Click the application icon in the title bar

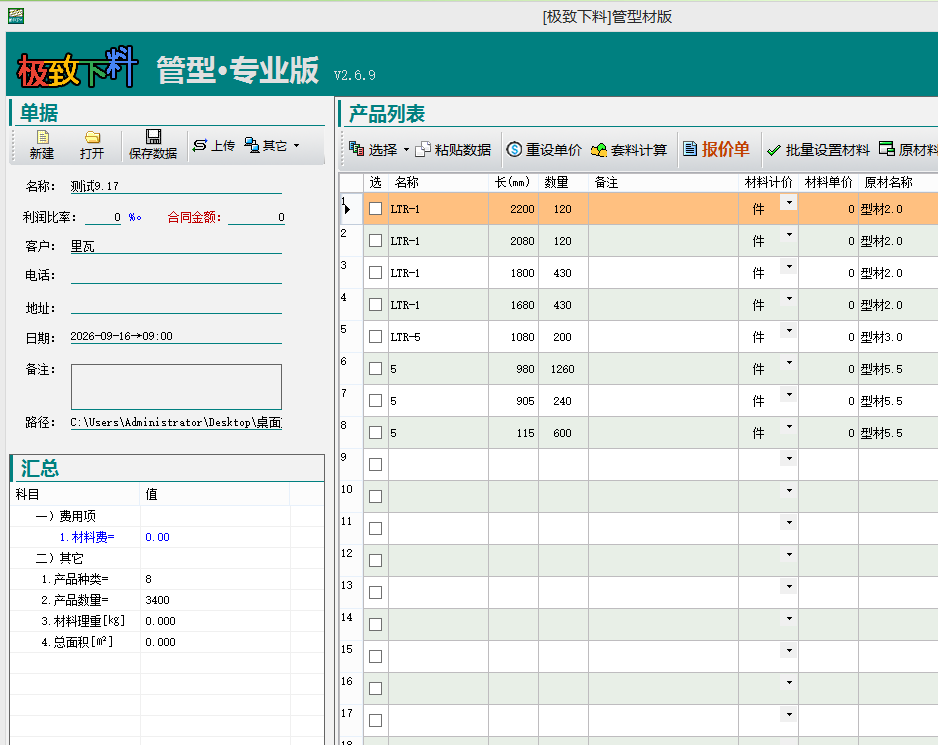click(x=16, y=16)
